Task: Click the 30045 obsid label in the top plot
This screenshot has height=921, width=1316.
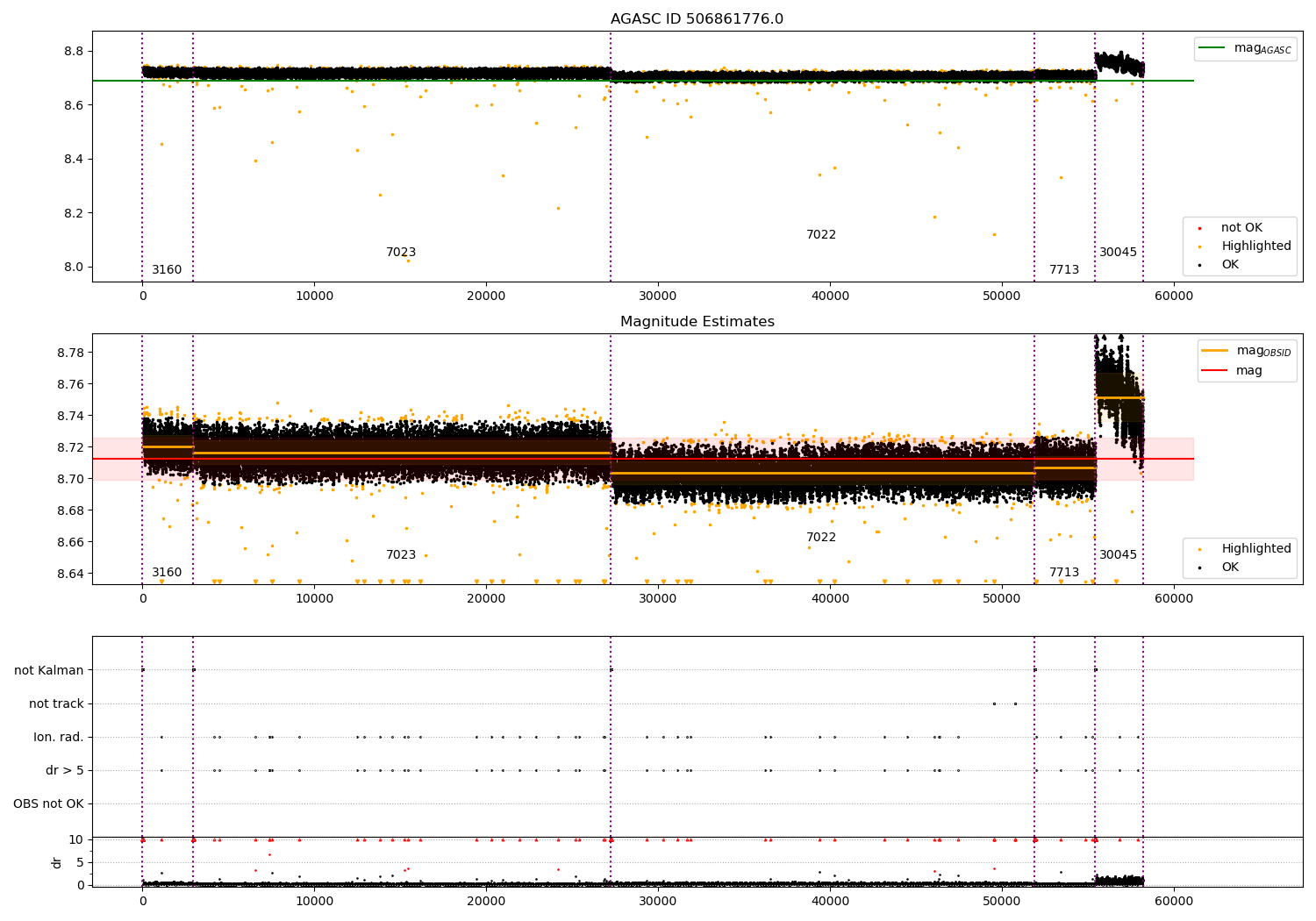Action: tap(1118, 253)
